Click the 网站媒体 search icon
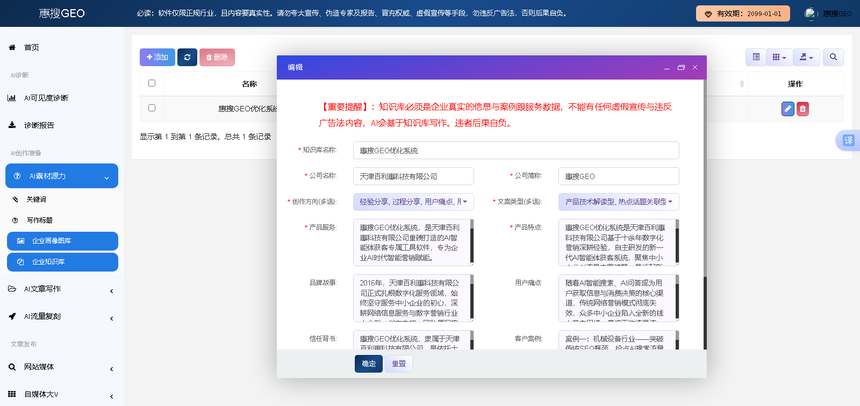The image size is (860, 406). click(12, 367)
